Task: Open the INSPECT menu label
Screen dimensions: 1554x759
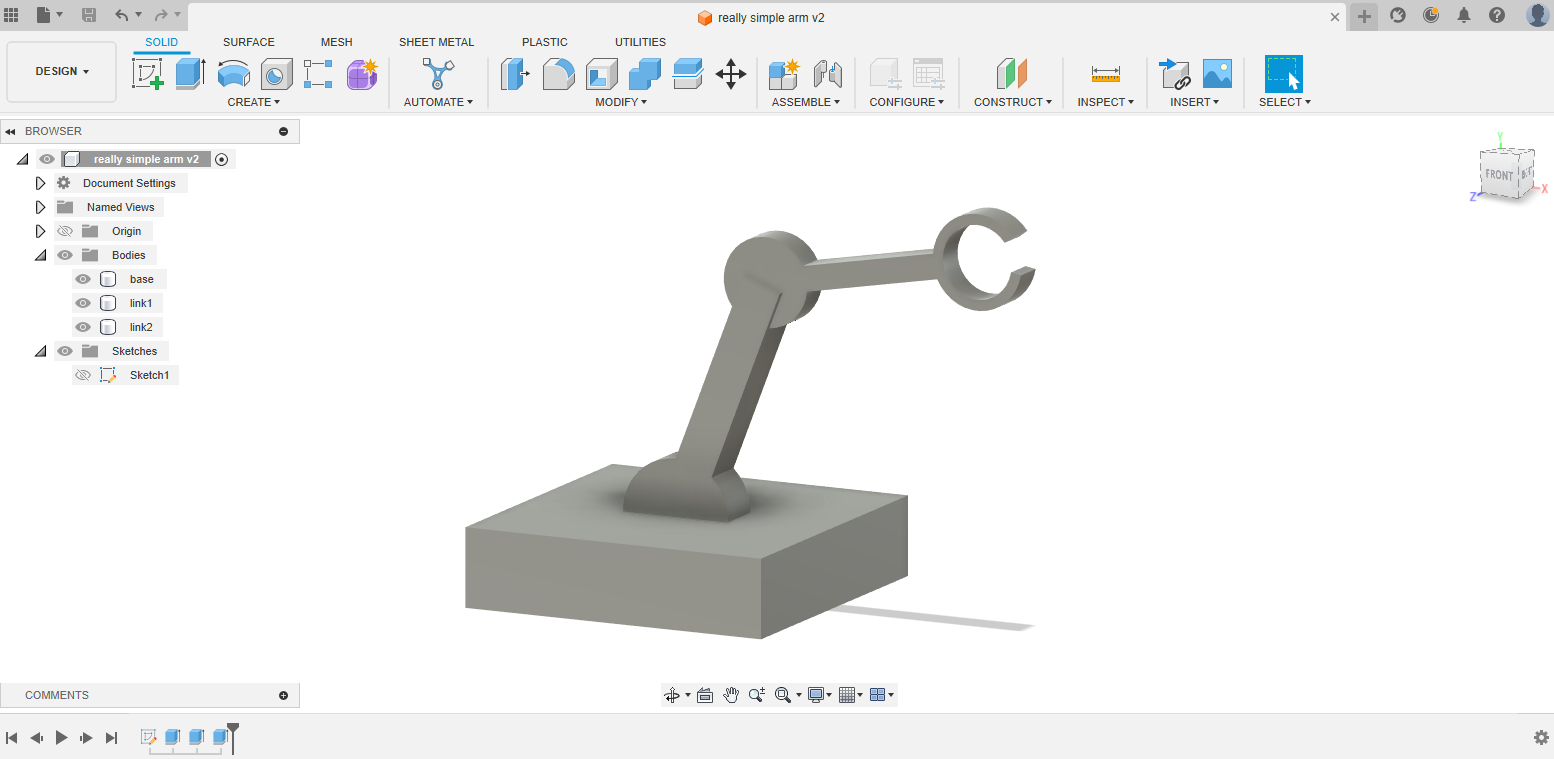Action: [x=1105, y=102]
